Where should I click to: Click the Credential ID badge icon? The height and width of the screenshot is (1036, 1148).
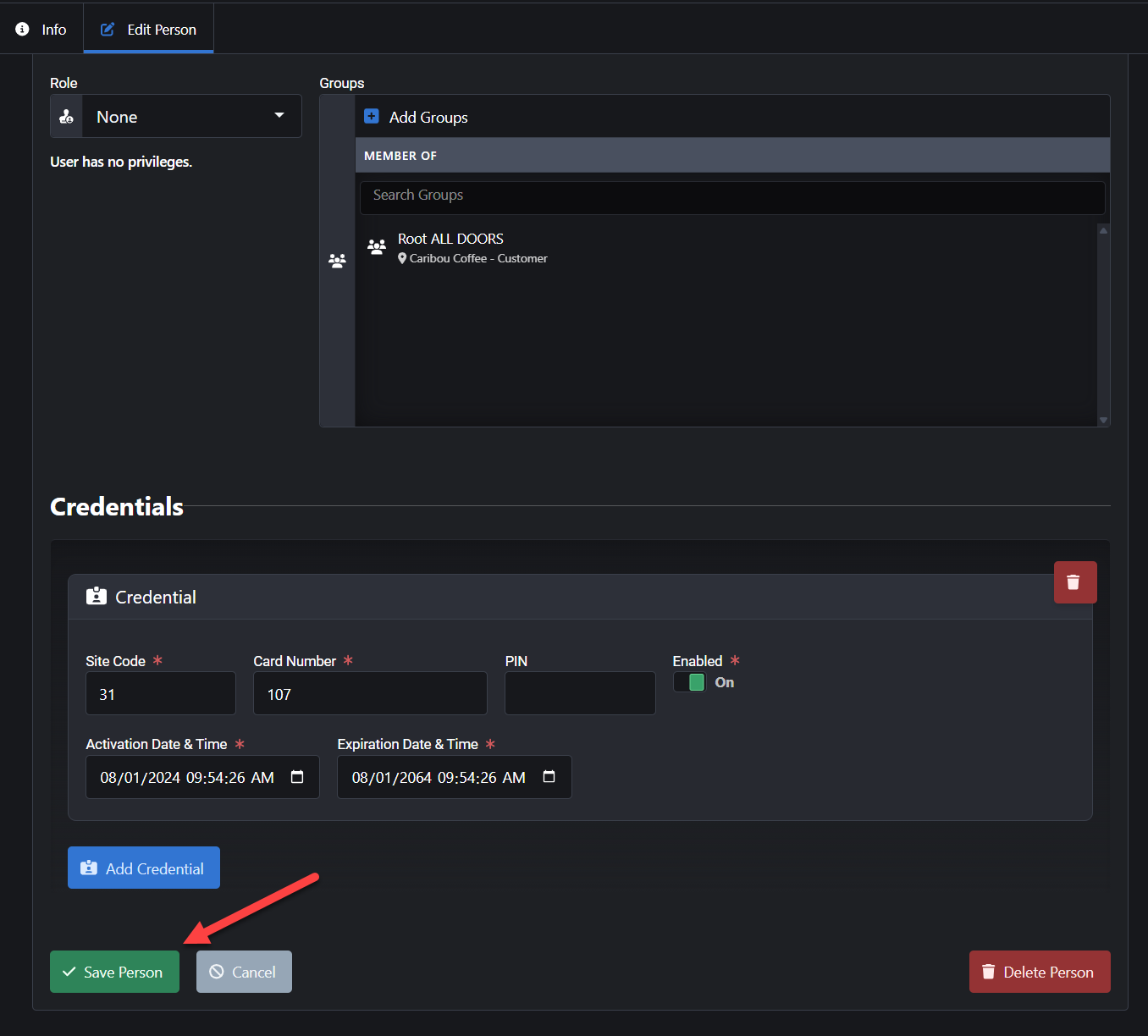click(x=97, y=597)
